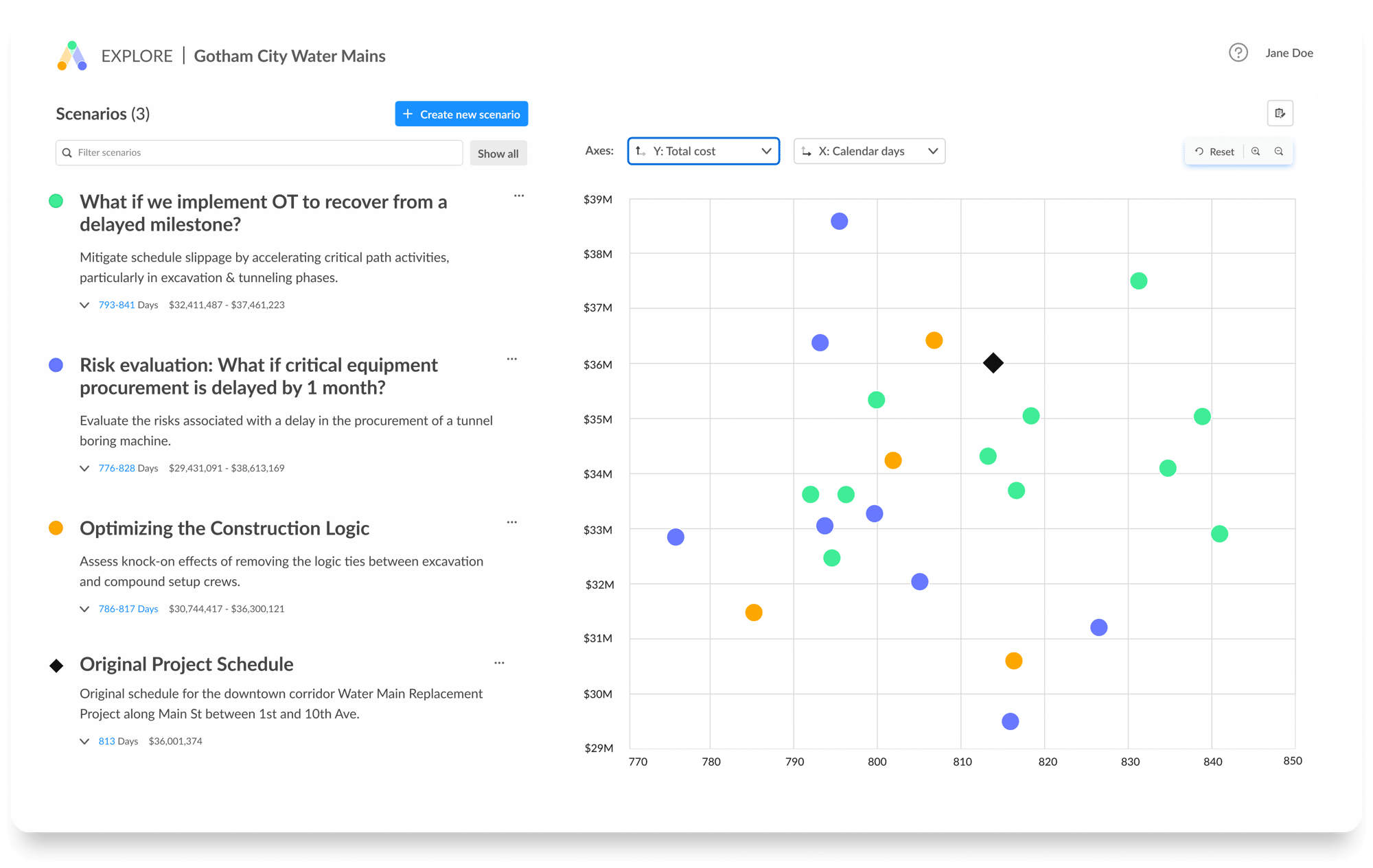Toggle orange dot of Optimizing Construction Logic

[x=56, y=528]
